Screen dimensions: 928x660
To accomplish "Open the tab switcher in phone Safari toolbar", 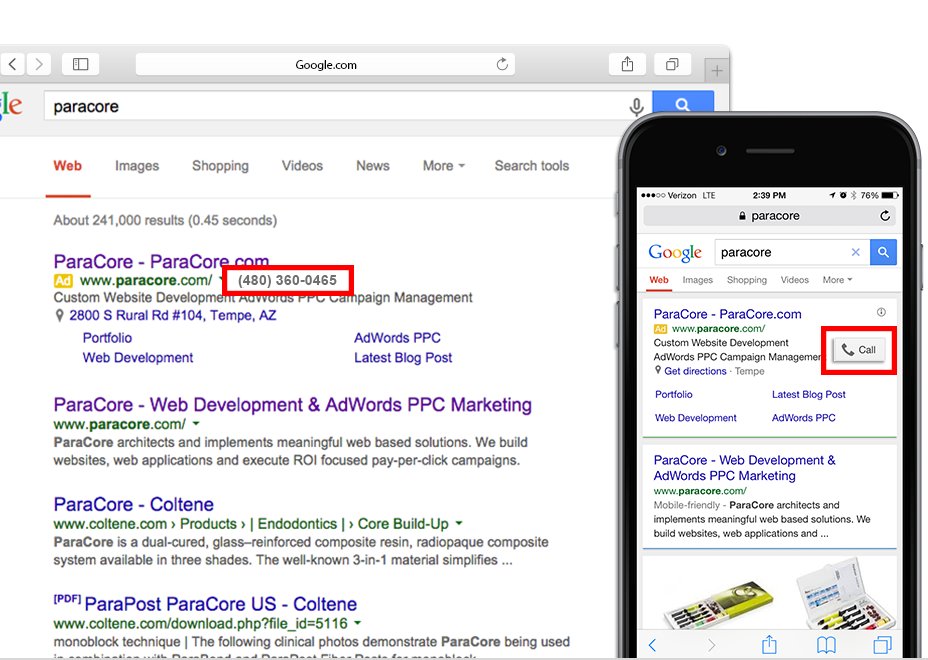I will [882, 645].
